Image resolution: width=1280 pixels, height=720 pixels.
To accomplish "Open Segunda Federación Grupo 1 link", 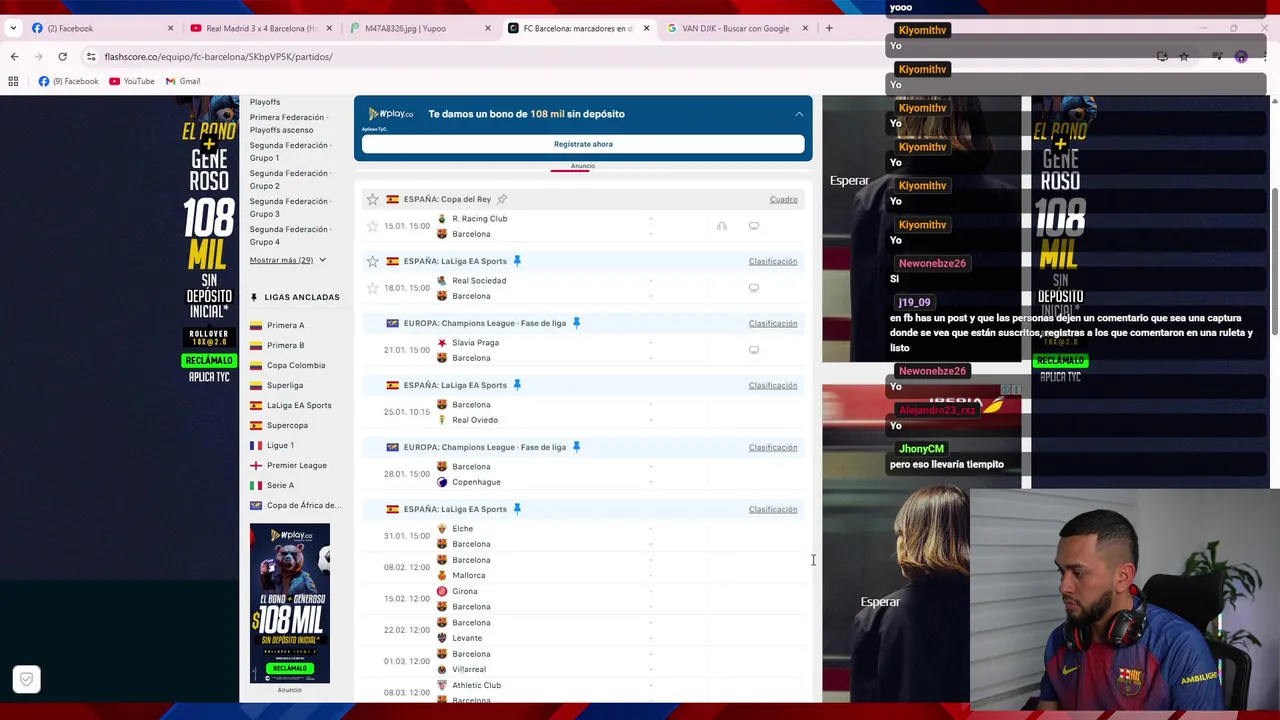I will pyautogui.click(x=288, y=151).
